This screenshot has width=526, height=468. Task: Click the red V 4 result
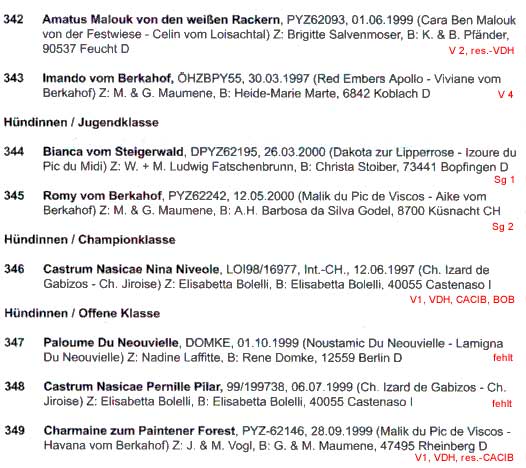[x=506, y=94]
